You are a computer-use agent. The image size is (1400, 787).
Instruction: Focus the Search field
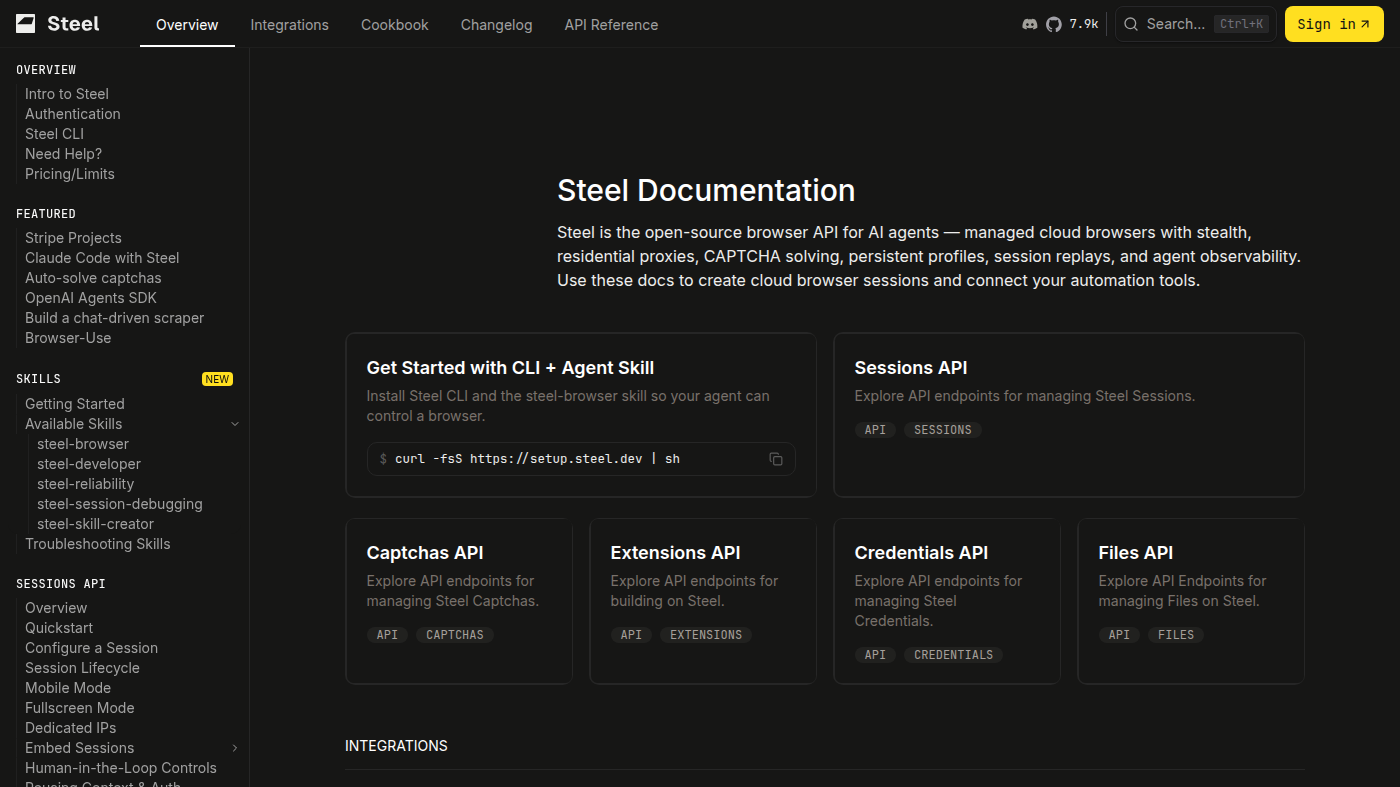(1196, 24)
